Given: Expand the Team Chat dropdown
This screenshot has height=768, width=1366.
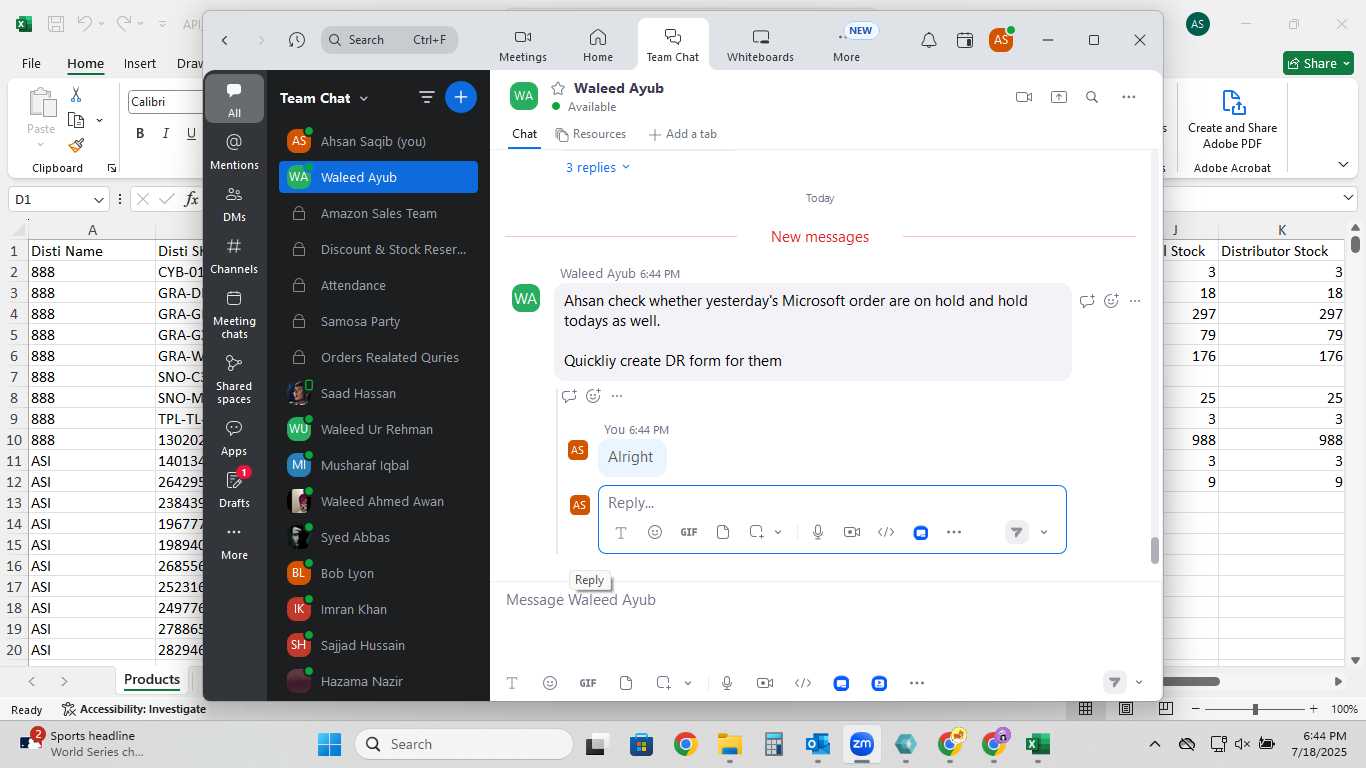Looking at the screenshot, I should [x=364, y=98].
